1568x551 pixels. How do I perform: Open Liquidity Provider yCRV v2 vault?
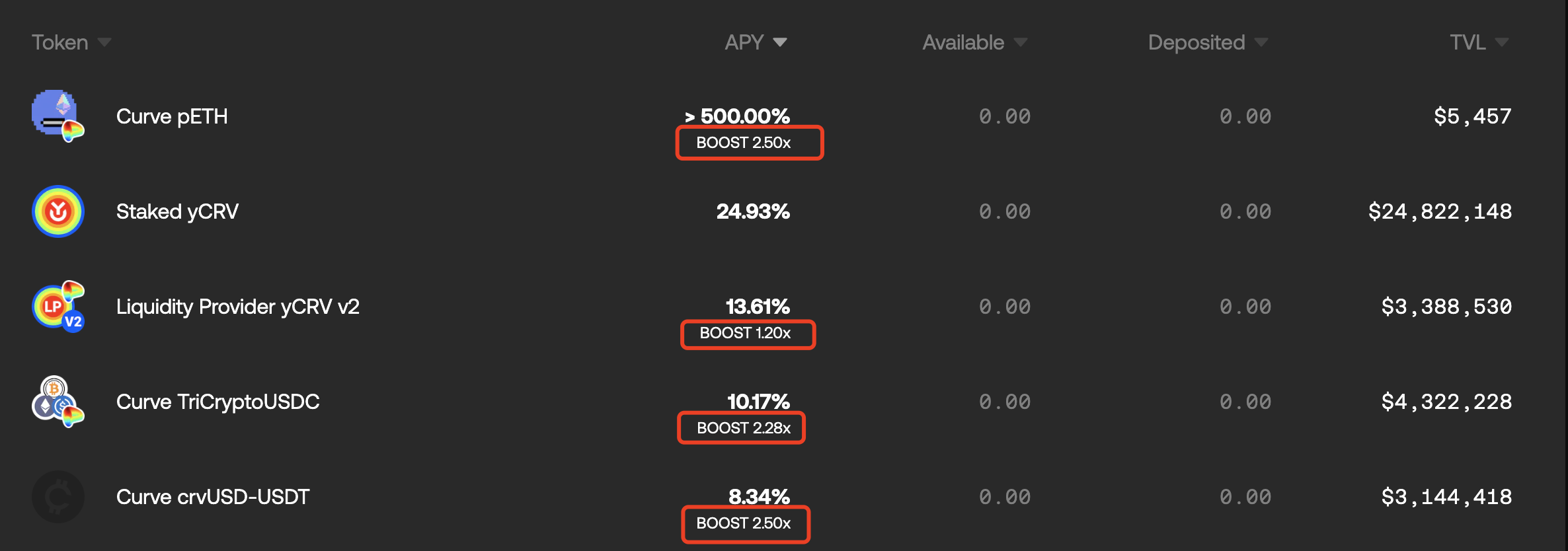237,307
